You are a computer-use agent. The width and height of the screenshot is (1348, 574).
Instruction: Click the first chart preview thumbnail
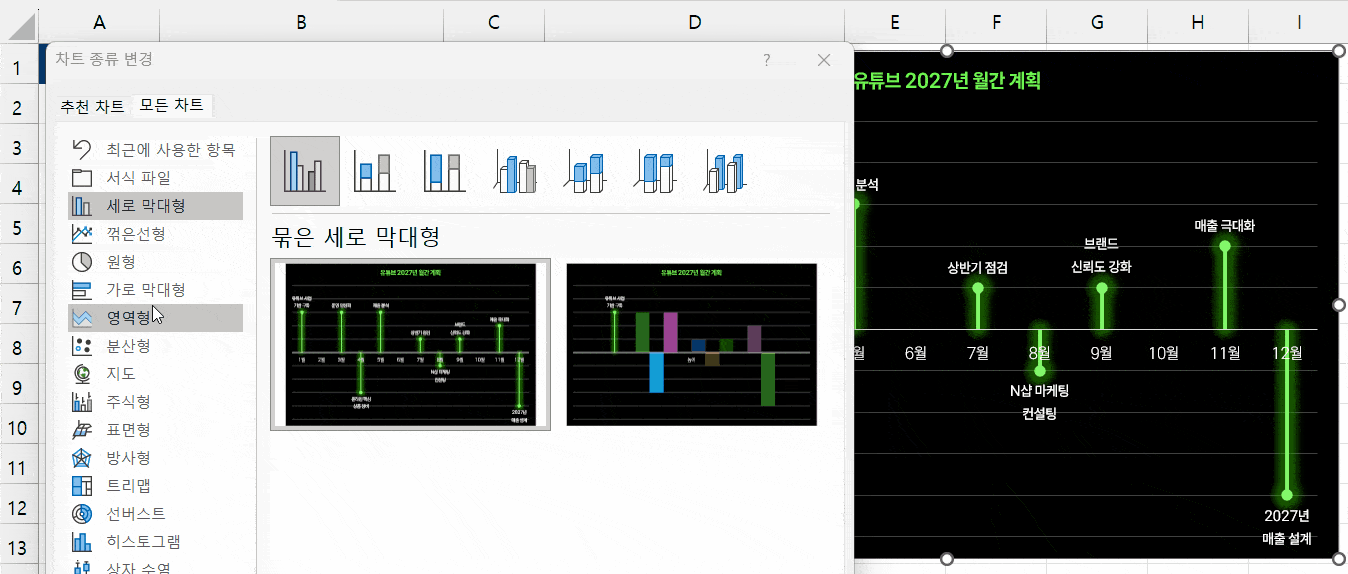410,344
